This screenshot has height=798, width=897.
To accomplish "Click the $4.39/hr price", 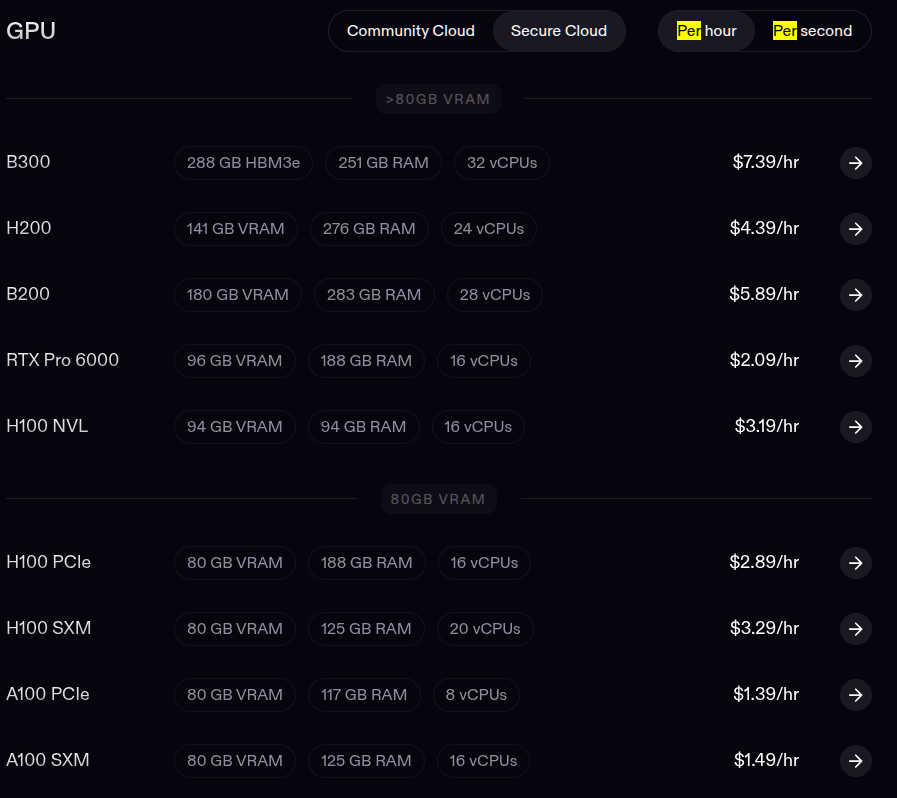I will coord(764,228).
